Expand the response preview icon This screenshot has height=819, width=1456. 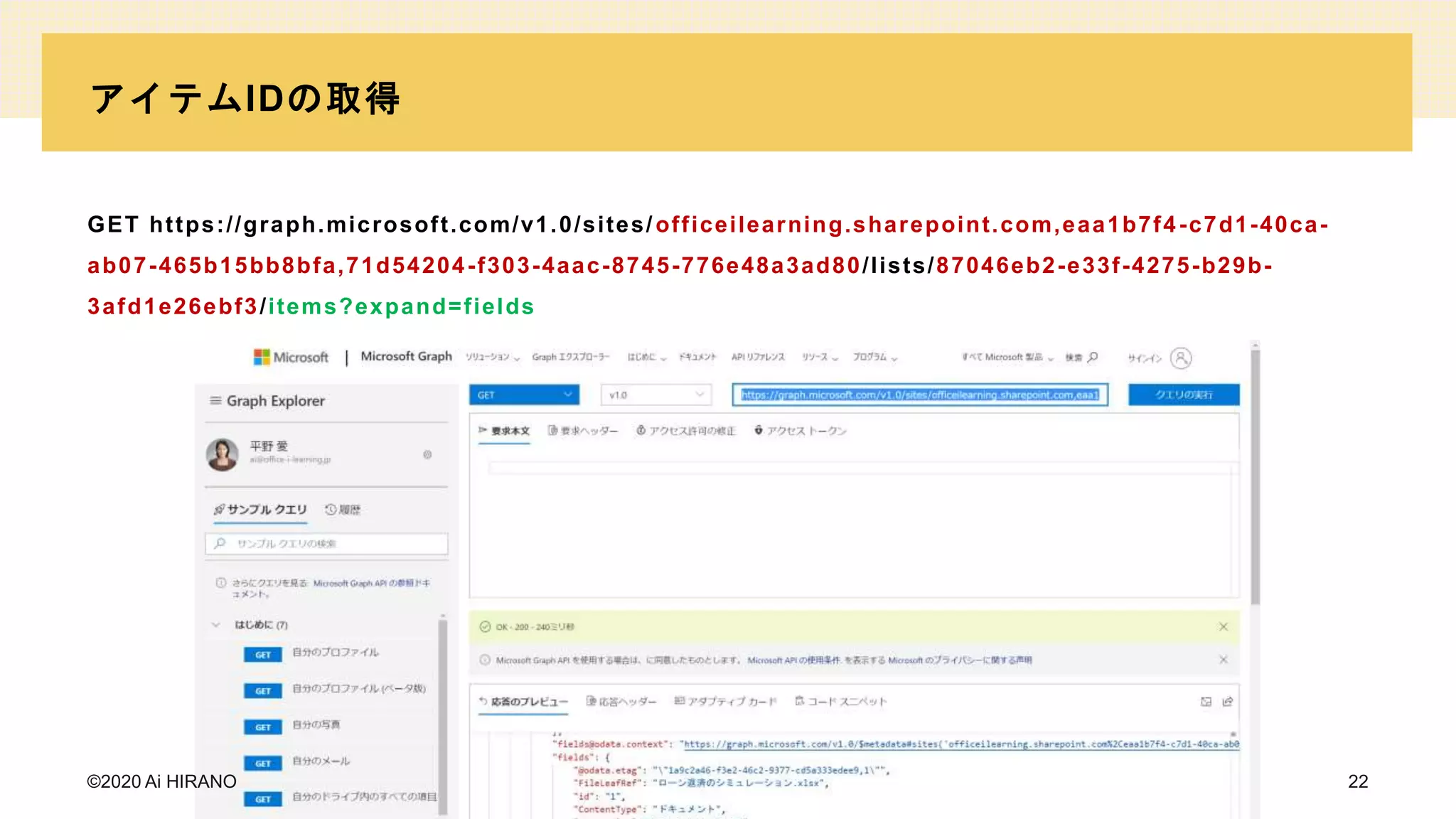[1206, 702]
